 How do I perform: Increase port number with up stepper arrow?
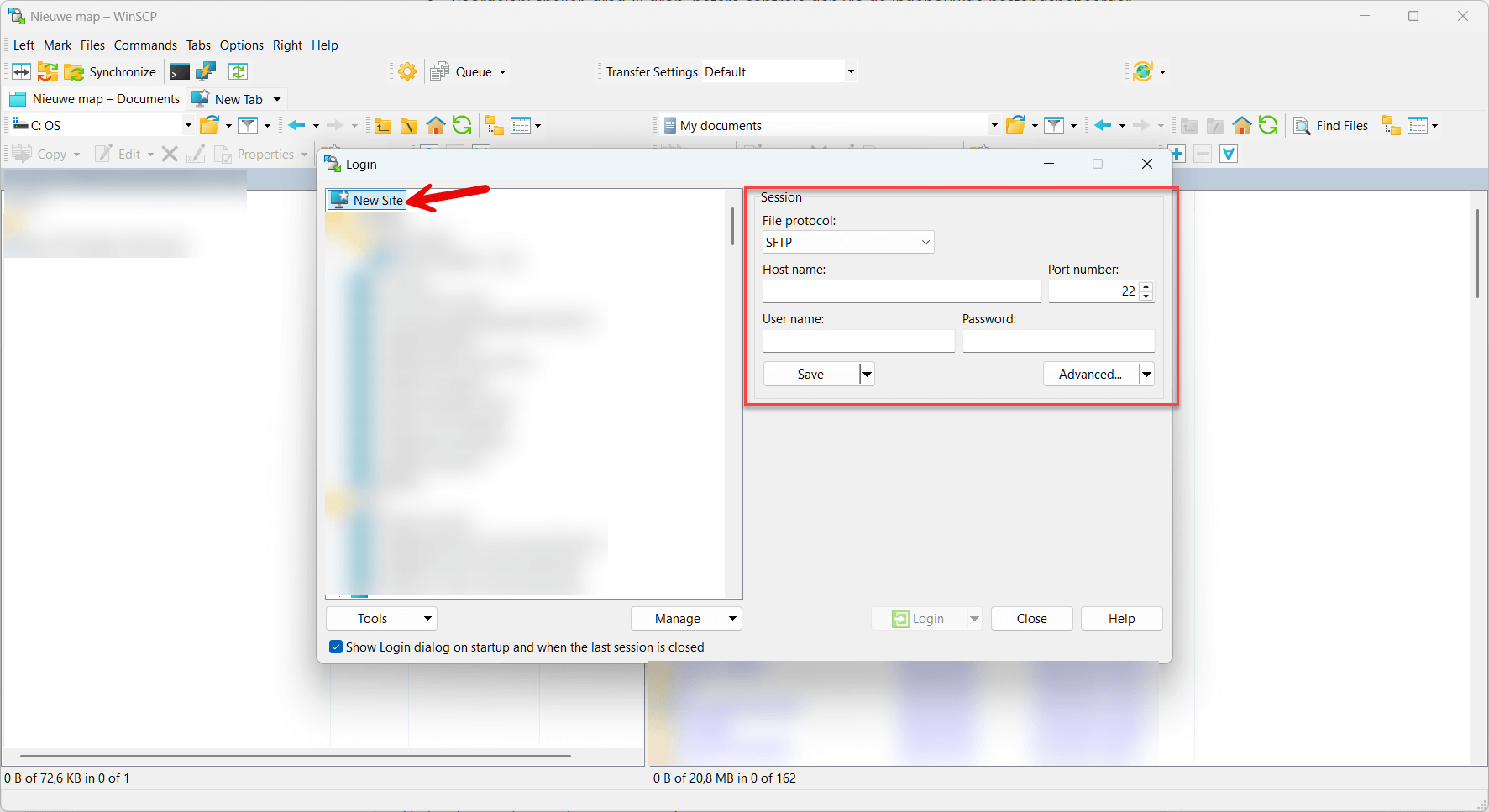(x=1146, y=287)
